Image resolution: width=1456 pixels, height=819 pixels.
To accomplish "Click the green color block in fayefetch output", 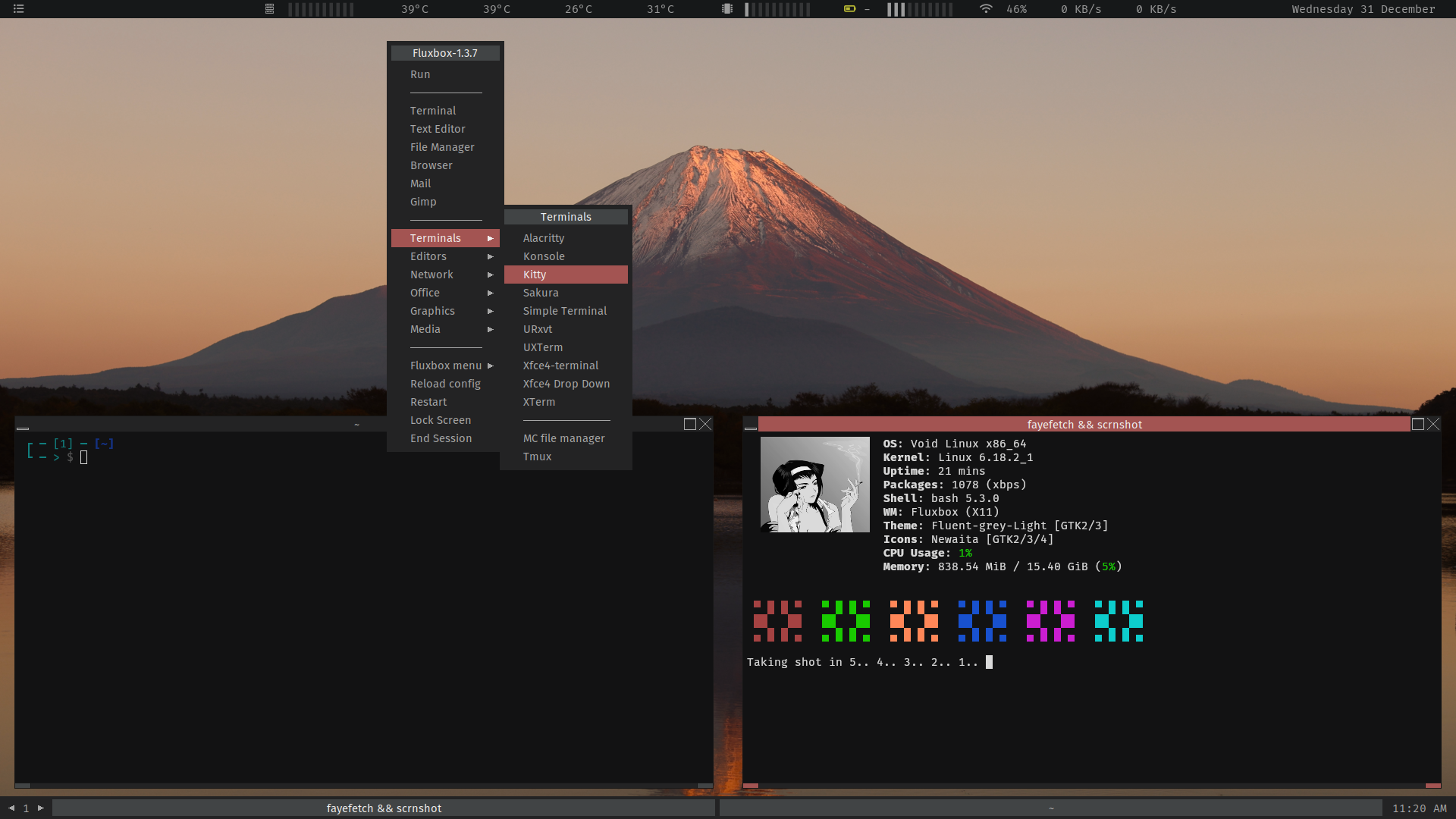I will click(x=846, y=621).
